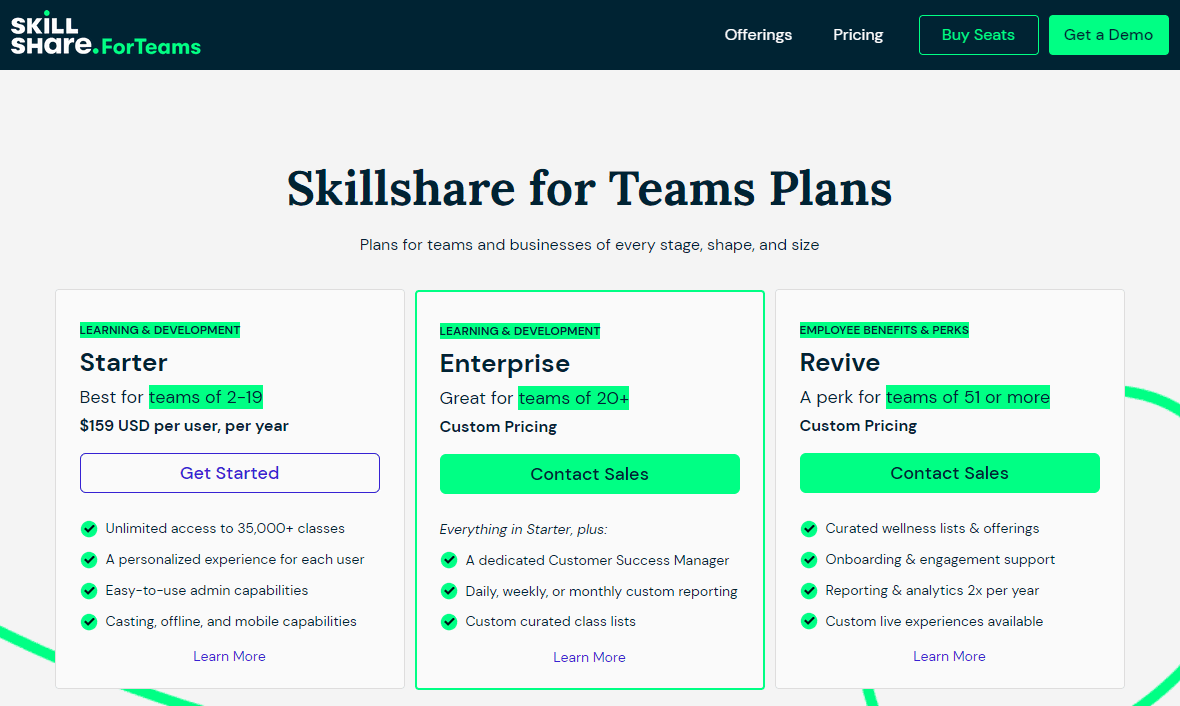The image size is (1180, 706).
Task: Click the Get a Demo button
Action: 1108,34
